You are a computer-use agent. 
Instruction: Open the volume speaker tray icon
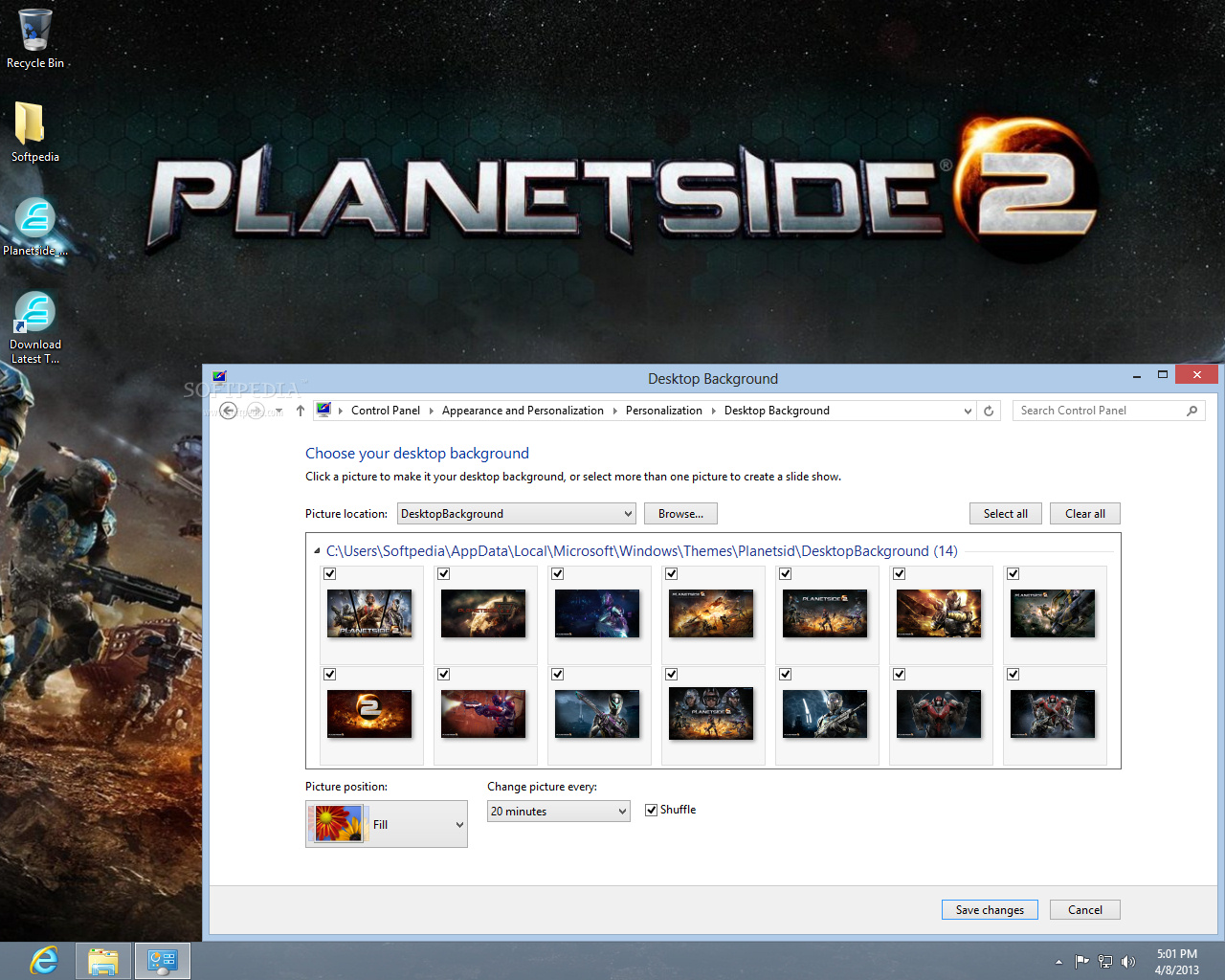(1128, 961)
